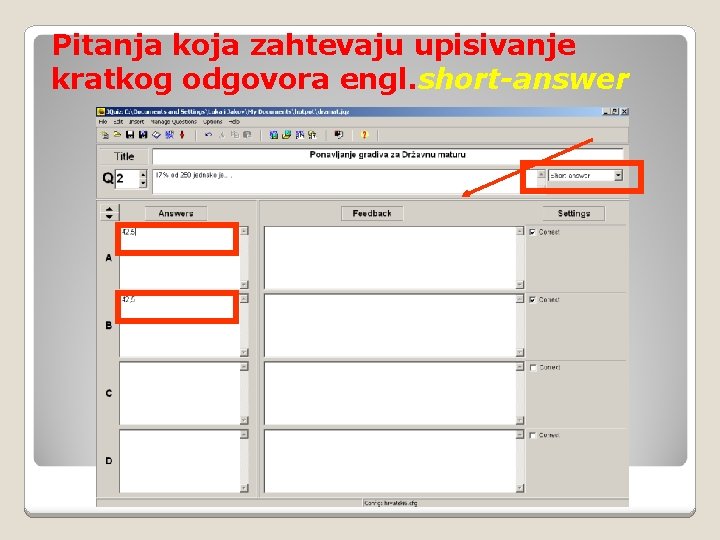The width and height of the screenshot is (720, 540).
Task: Click answer B scrollbar down arrow
Action: coord(244,352)
